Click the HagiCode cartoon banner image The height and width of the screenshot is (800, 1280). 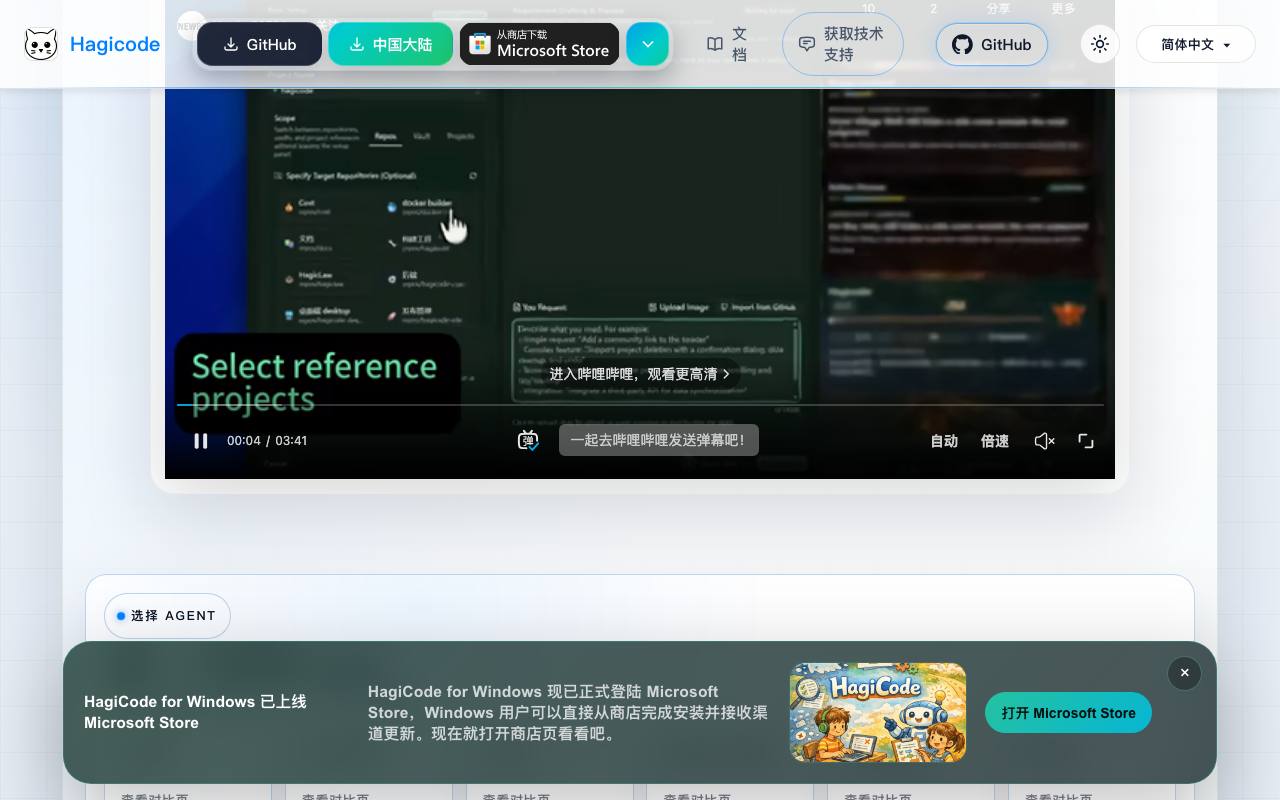878,712
